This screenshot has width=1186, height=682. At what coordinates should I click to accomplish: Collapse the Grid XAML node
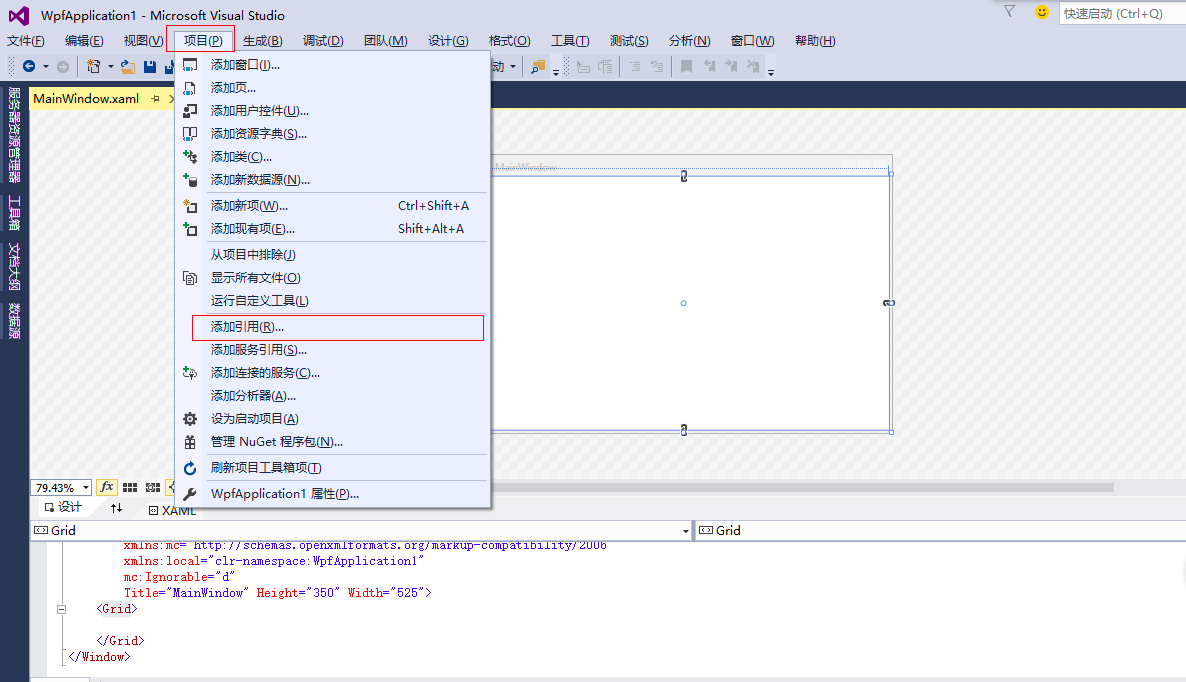point(62,609)
